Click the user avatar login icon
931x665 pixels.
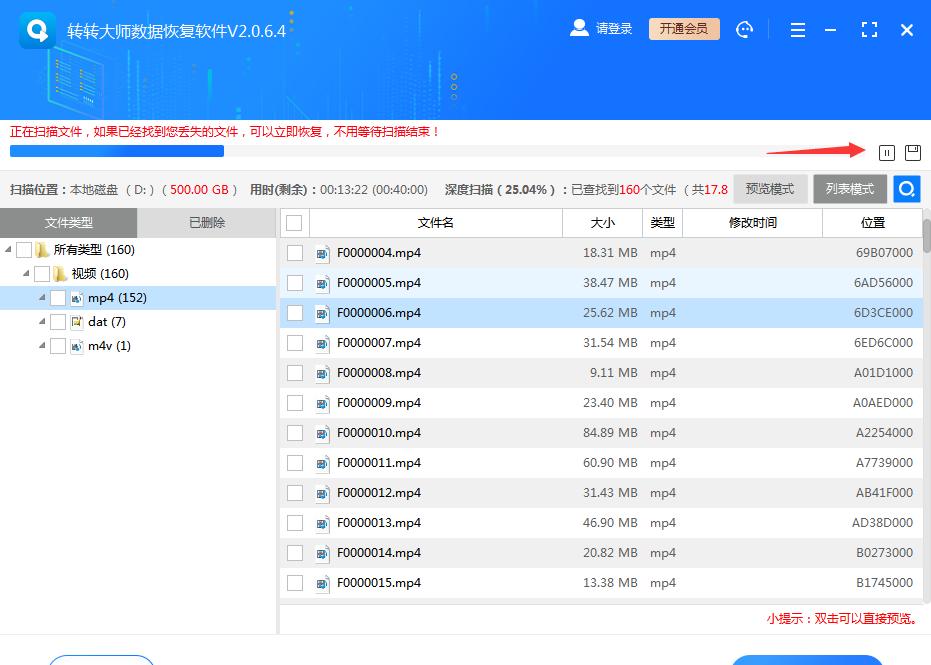pyautogui.click(x=579, y=28)
